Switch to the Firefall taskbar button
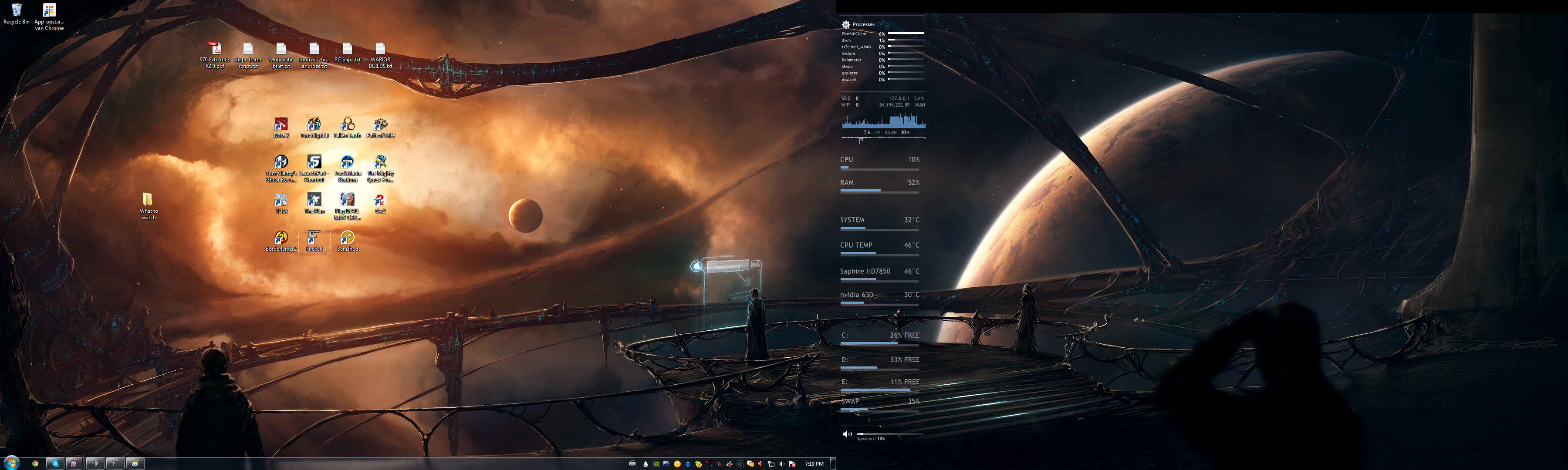This screenshot has width=1568, height=470. 115,463
